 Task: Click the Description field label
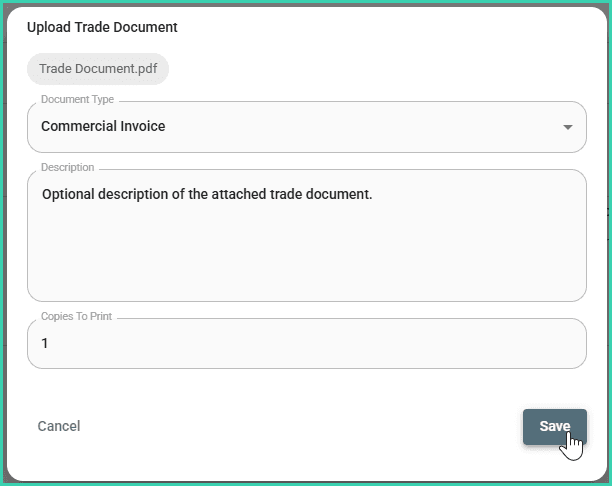[67, 167]
